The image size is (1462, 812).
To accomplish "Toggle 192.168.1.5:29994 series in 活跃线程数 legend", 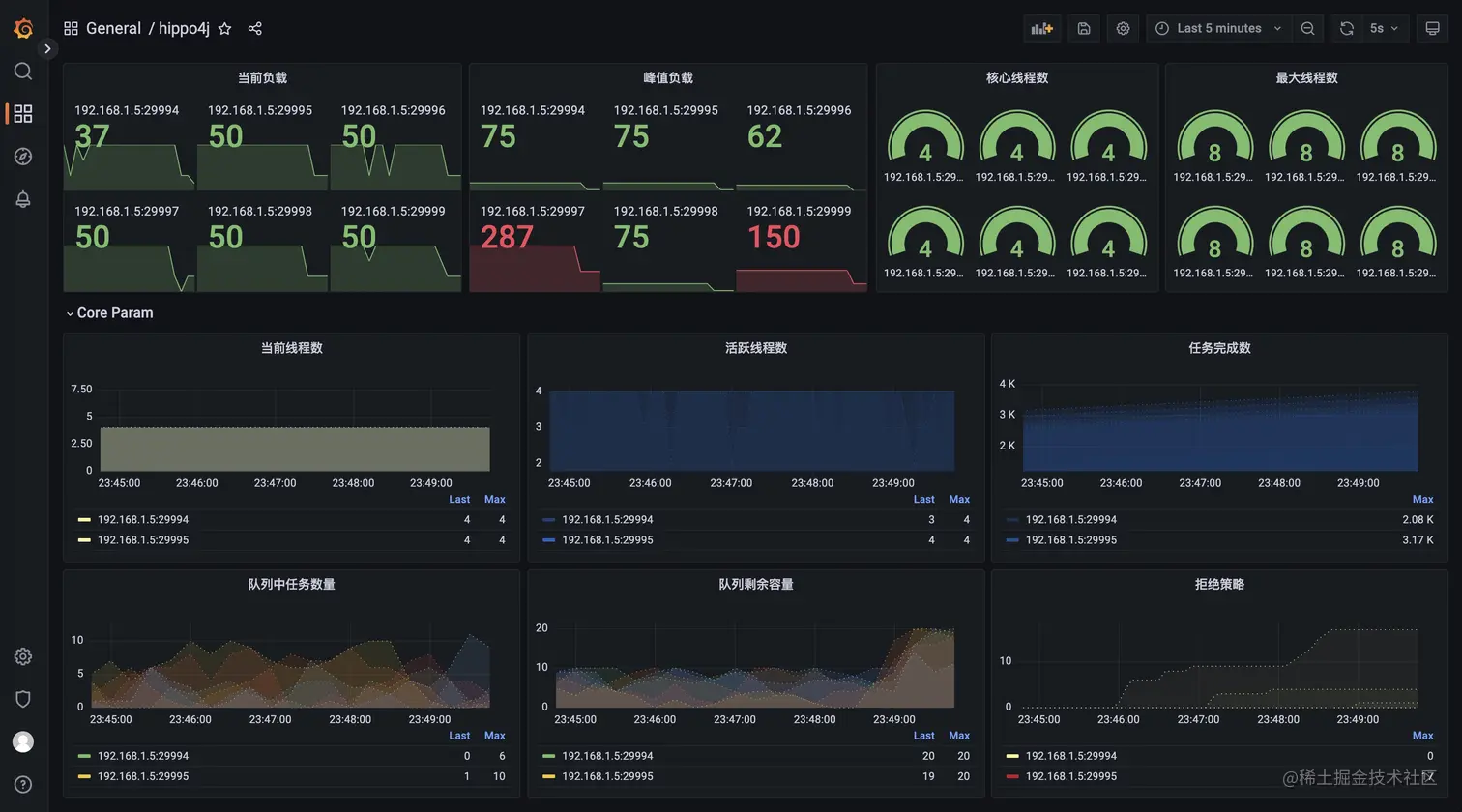I will click(x=607, y=519).
